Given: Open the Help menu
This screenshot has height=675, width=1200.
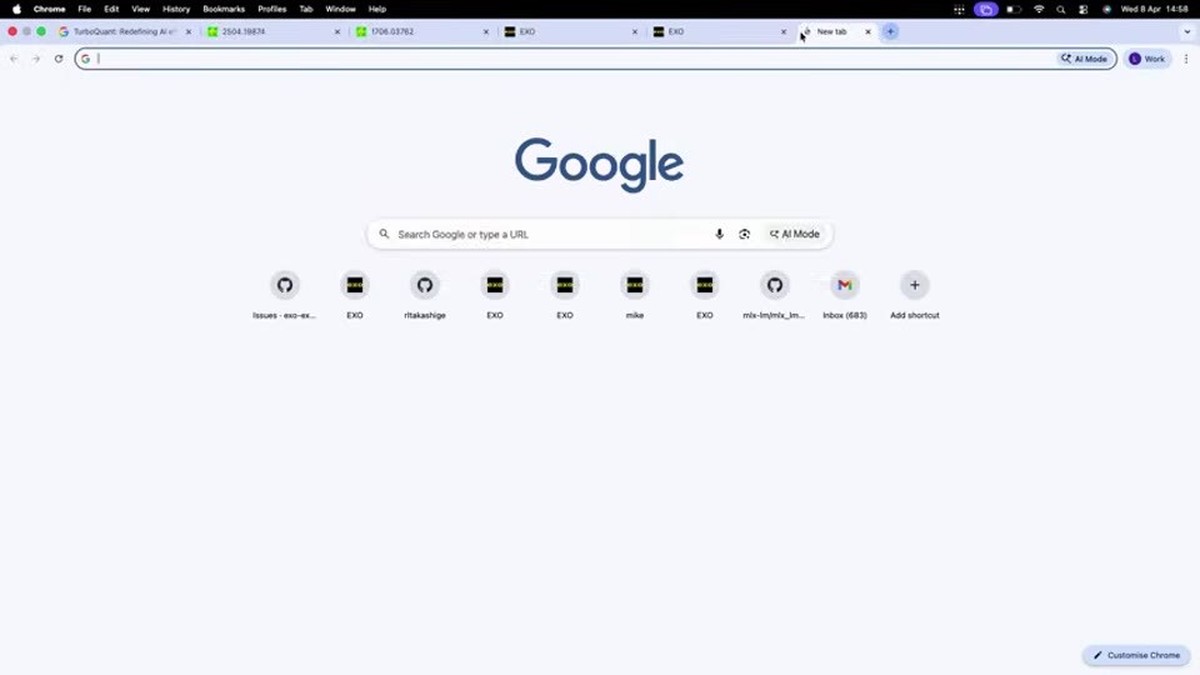Looking at the screenshot, I should [x=377, y=9].
